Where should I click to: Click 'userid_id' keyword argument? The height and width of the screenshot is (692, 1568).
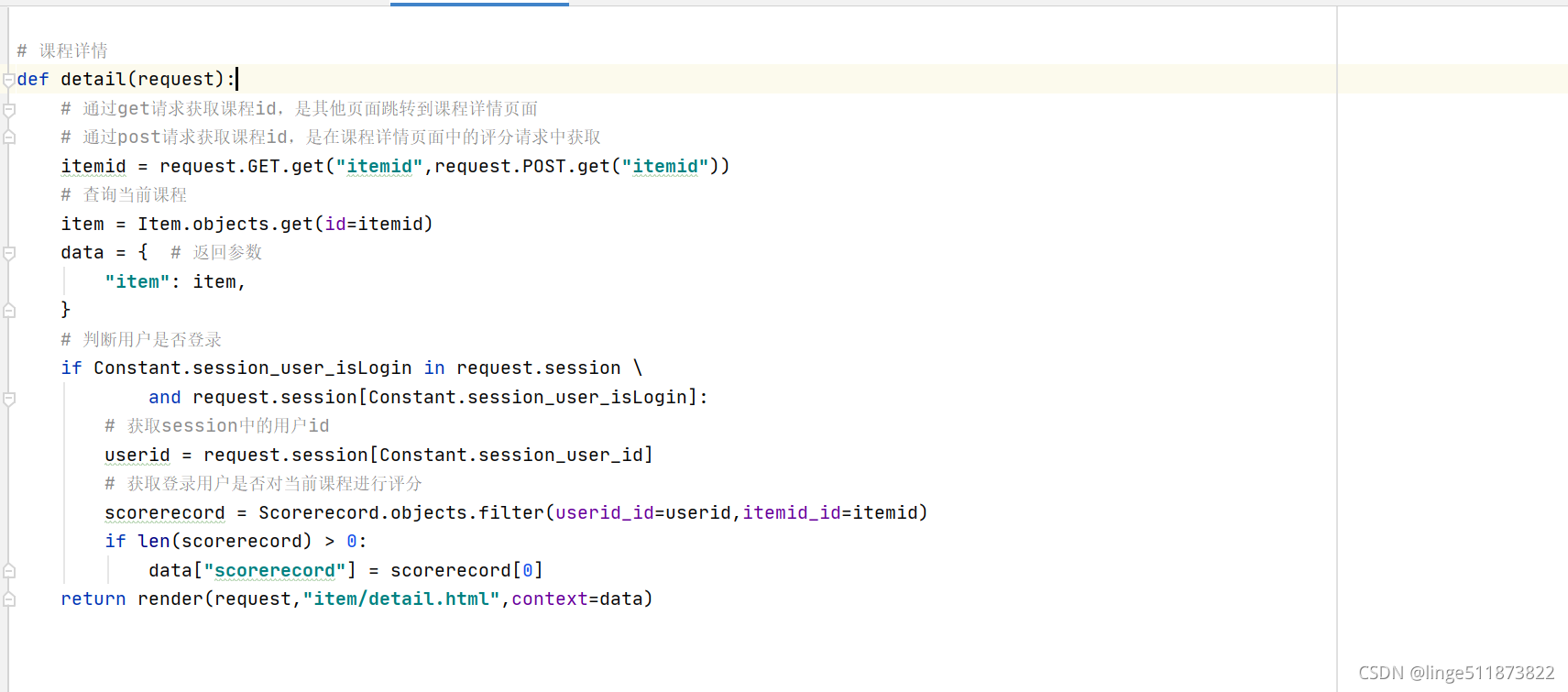605,512
